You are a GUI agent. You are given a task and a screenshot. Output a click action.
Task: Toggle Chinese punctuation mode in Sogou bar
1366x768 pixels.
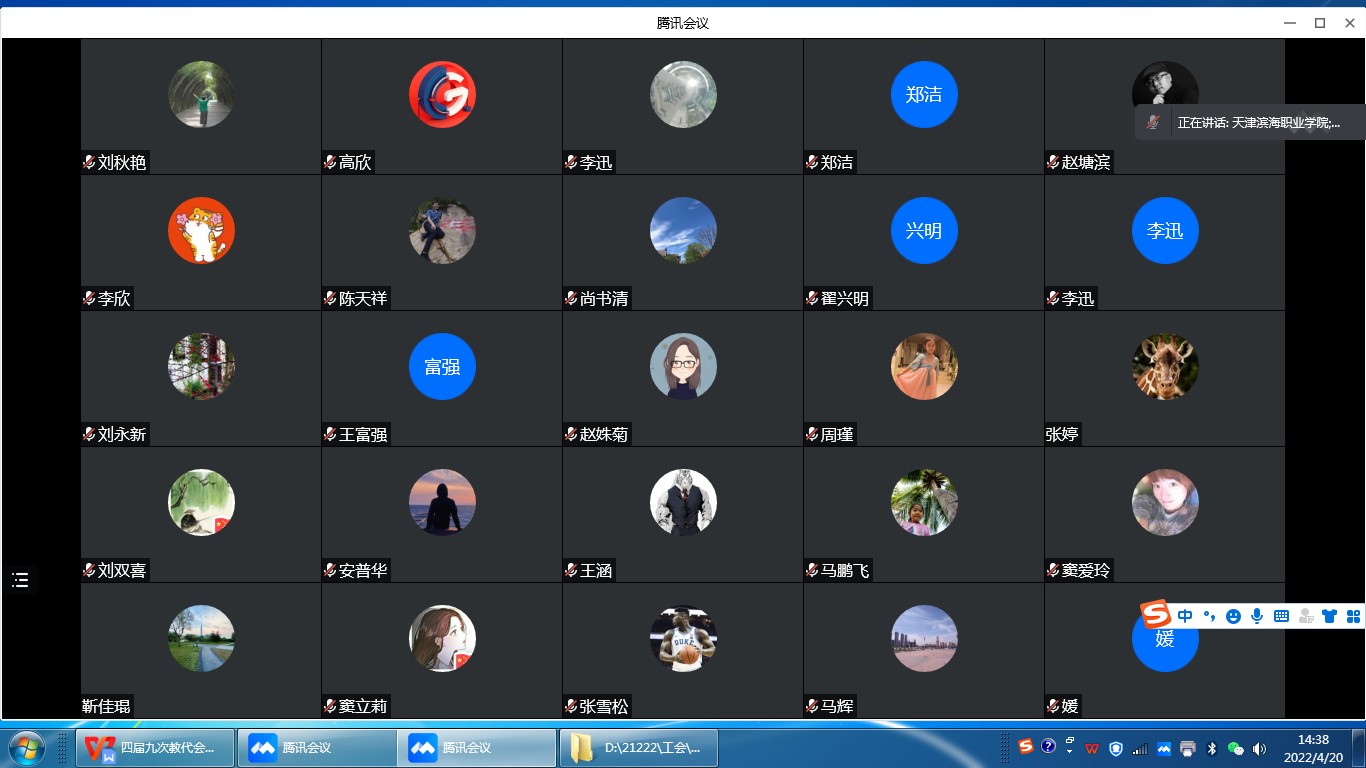pos(1209,617)
